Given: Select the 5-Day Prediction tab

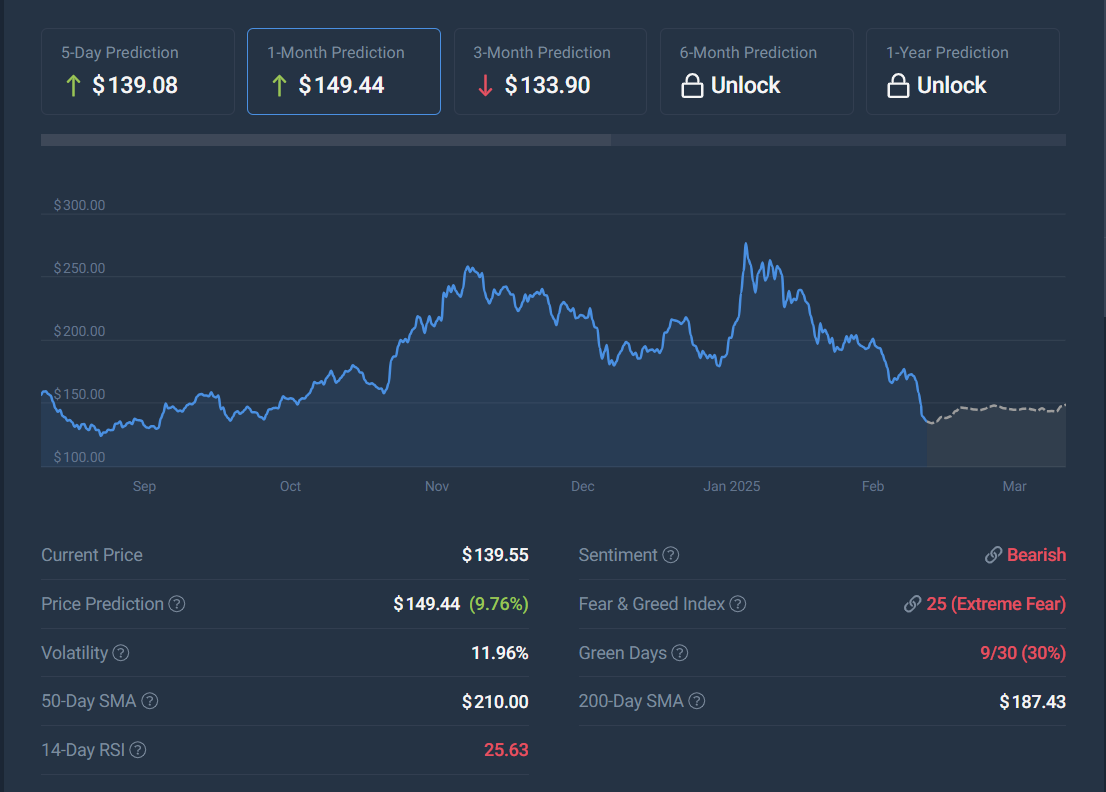Looking at the screenshot, I should pos(138,71).
